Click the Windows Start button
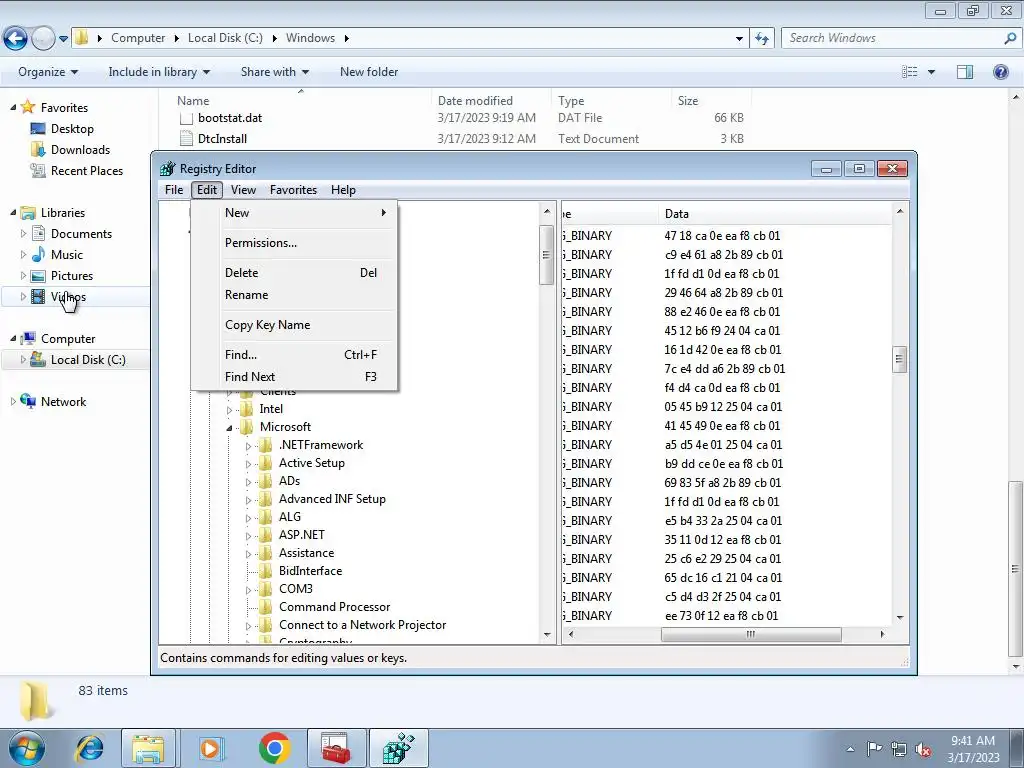Viewport: 1024px width, 768px height. click(x=26, y=748)
